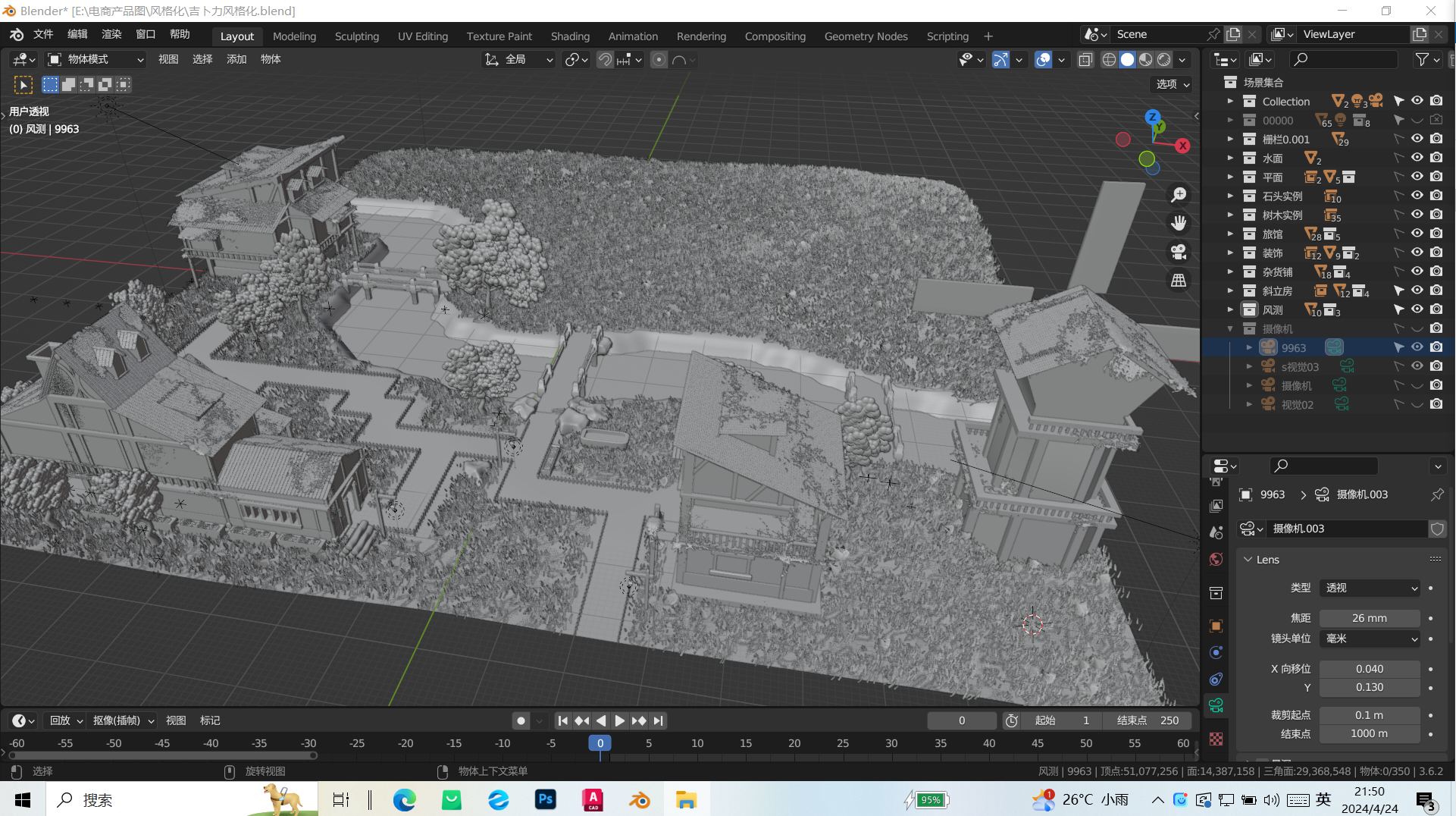
Task: Click the zoom magnifier viewport gizmo
Action: (x=1179, y=195)
